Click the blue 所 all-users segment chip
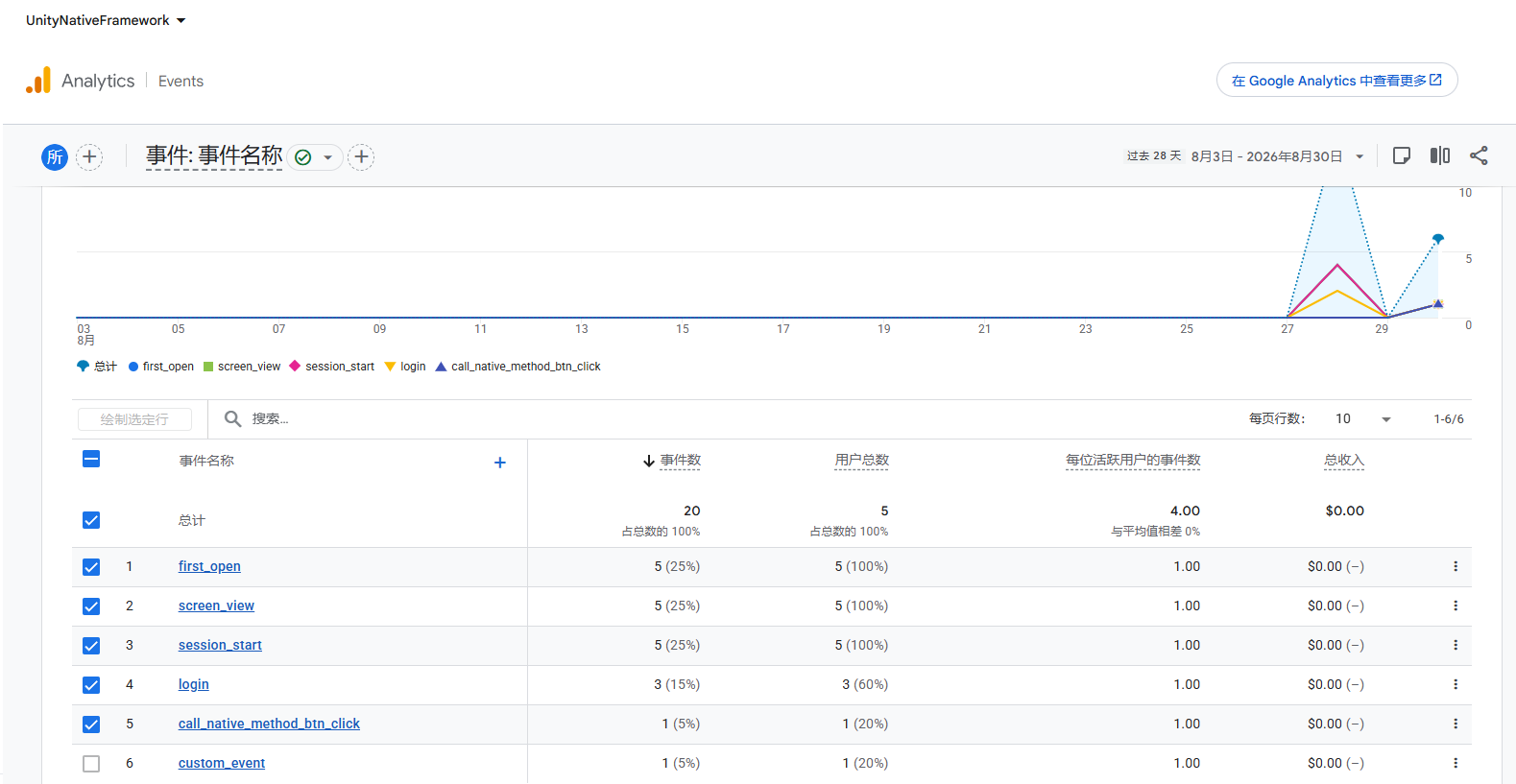The height and width of the screenshot is (784, 1516). pos(55,156)
